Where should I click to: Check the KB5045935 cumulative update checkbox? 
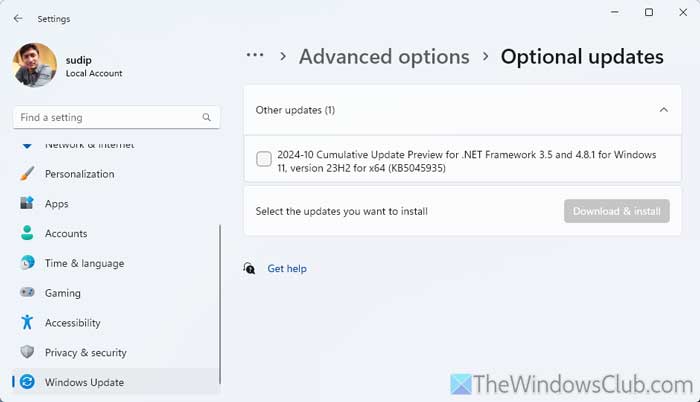coord(264,159)
